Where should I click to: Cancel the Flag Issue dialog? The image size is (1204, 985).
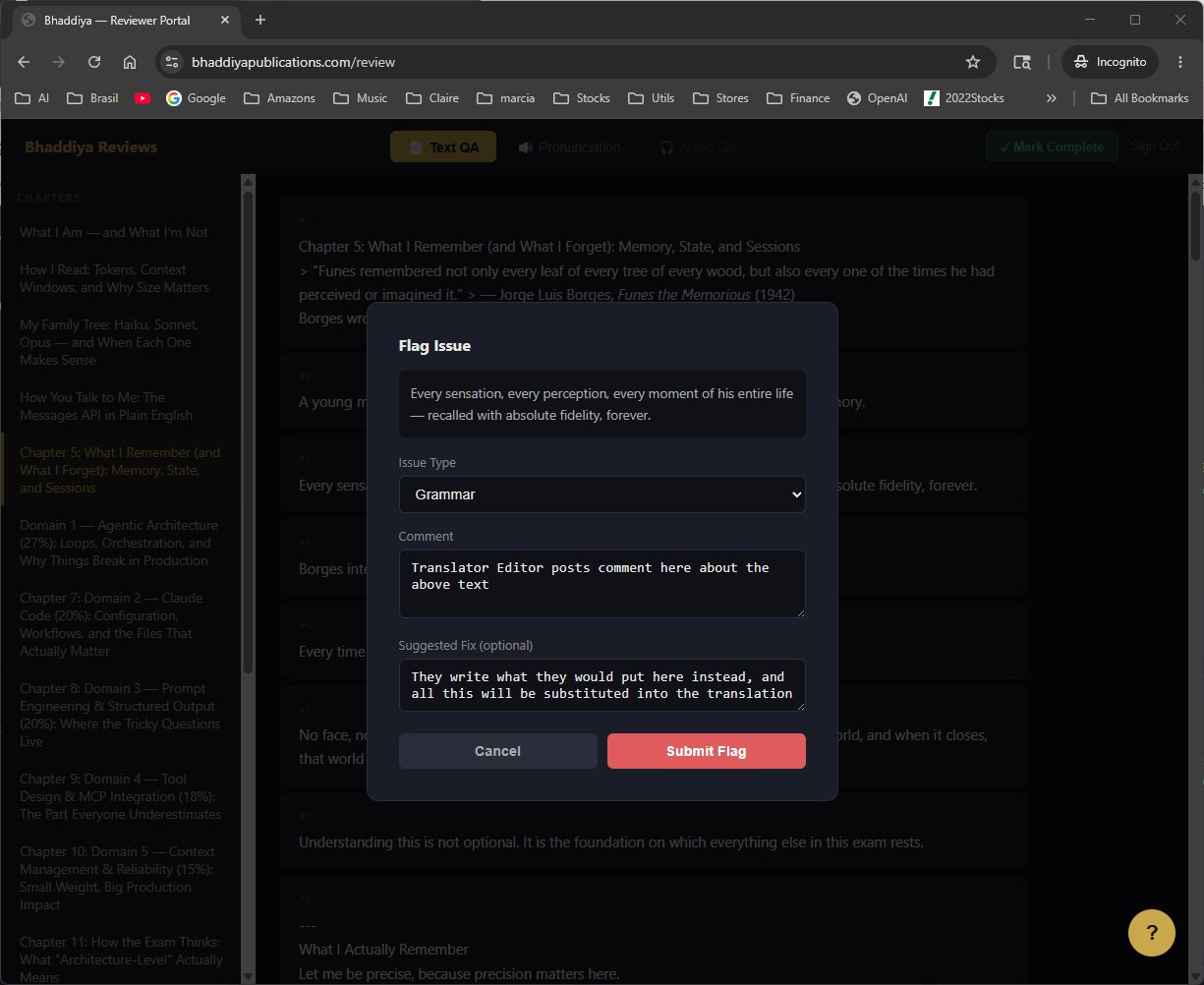click(x=498, y=751)
